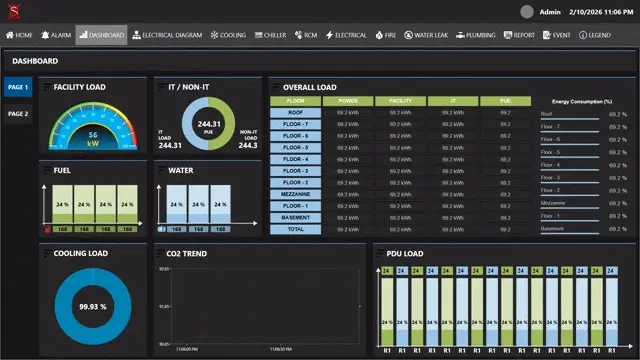
Task: Click the PDU Load panel menu icon
Action: pyautogui.click(x=380, y=253)
